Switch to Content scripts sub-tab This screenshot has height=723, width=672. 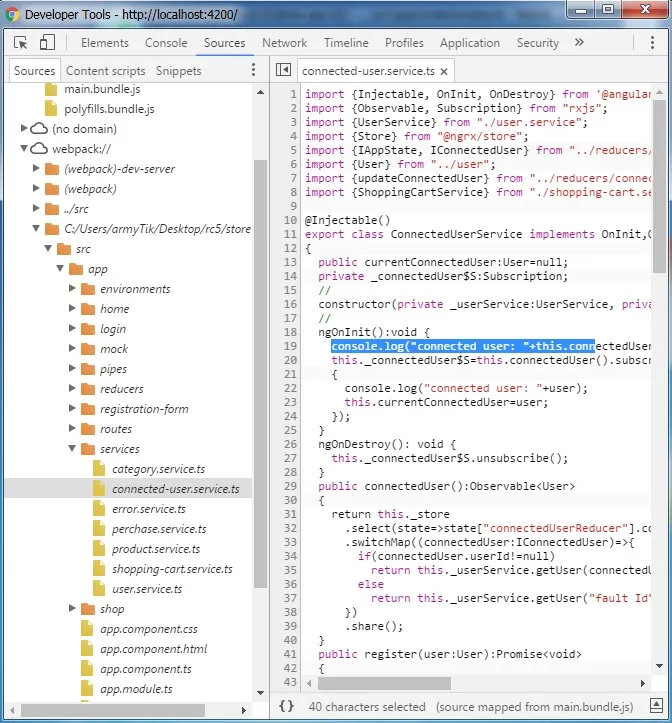(106, 71)
